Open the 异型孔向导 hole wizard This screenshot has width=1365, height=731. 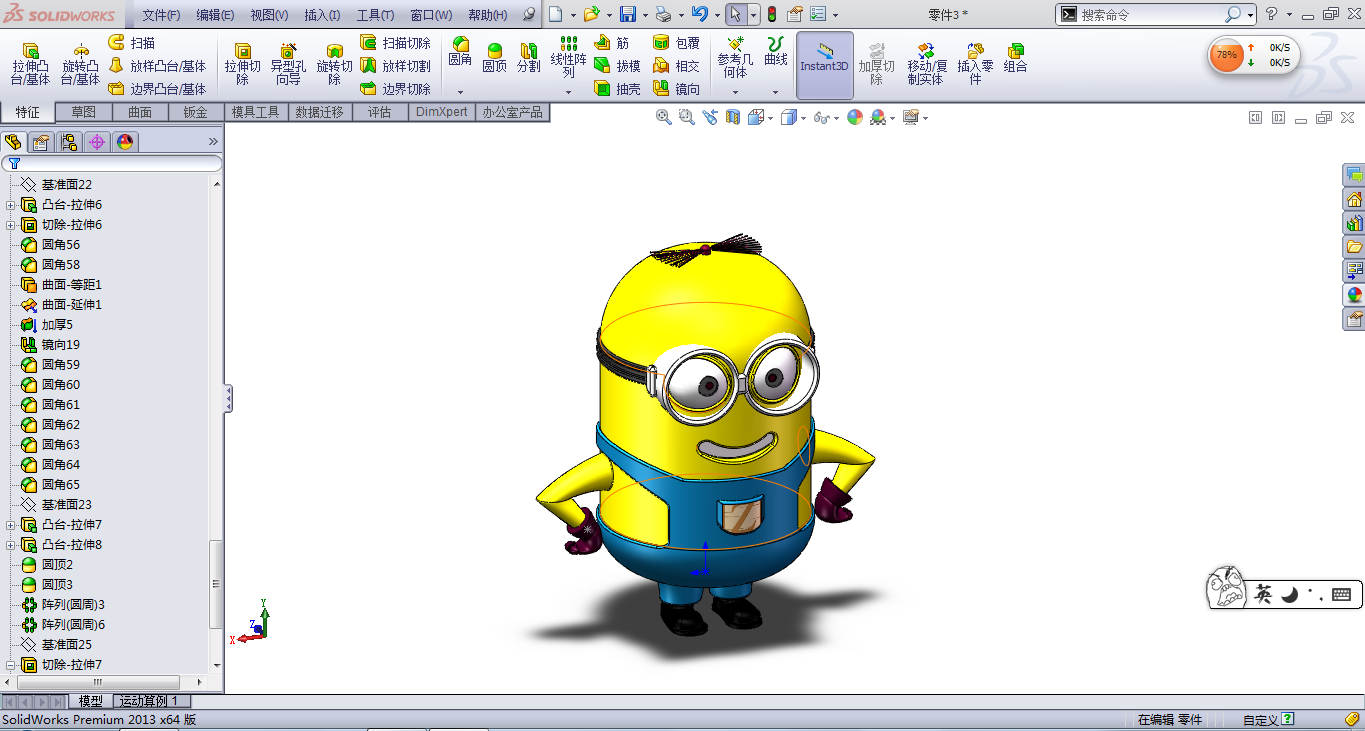point(288,64)
